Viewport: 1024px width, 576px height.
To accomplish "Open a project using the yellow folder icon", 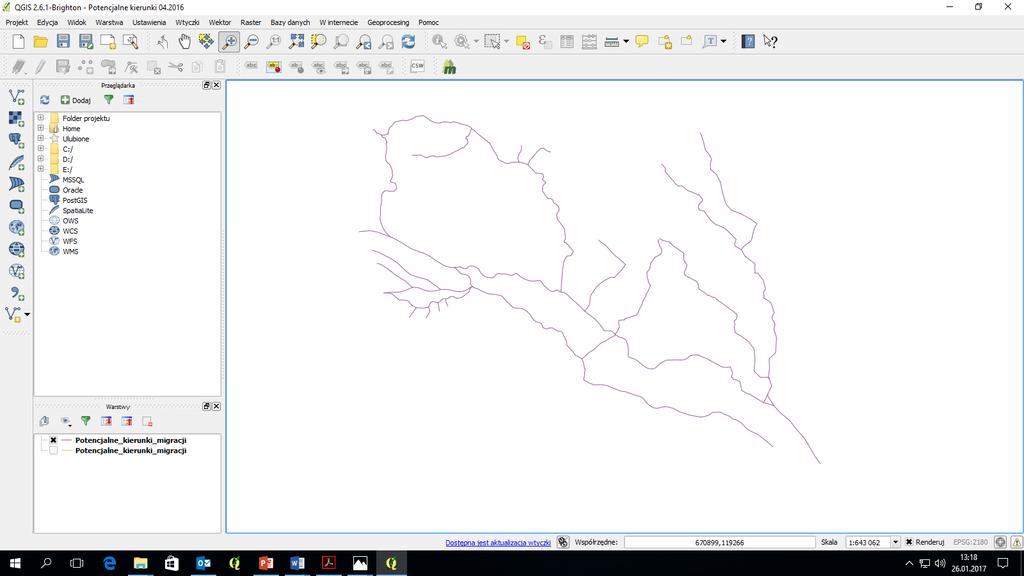I will (40, 42).
